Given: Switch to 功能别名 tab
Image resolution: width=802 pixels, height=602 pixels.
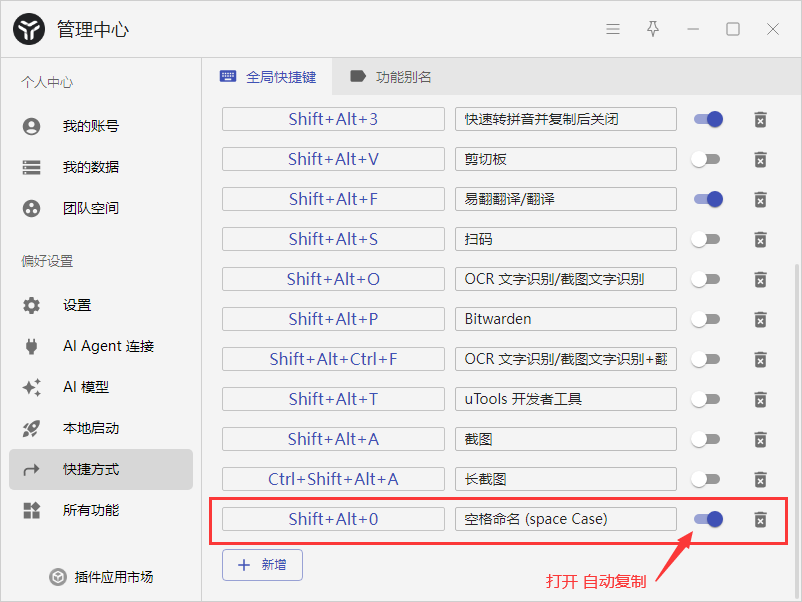Looking at the screenshot, I should pos(391,77).
